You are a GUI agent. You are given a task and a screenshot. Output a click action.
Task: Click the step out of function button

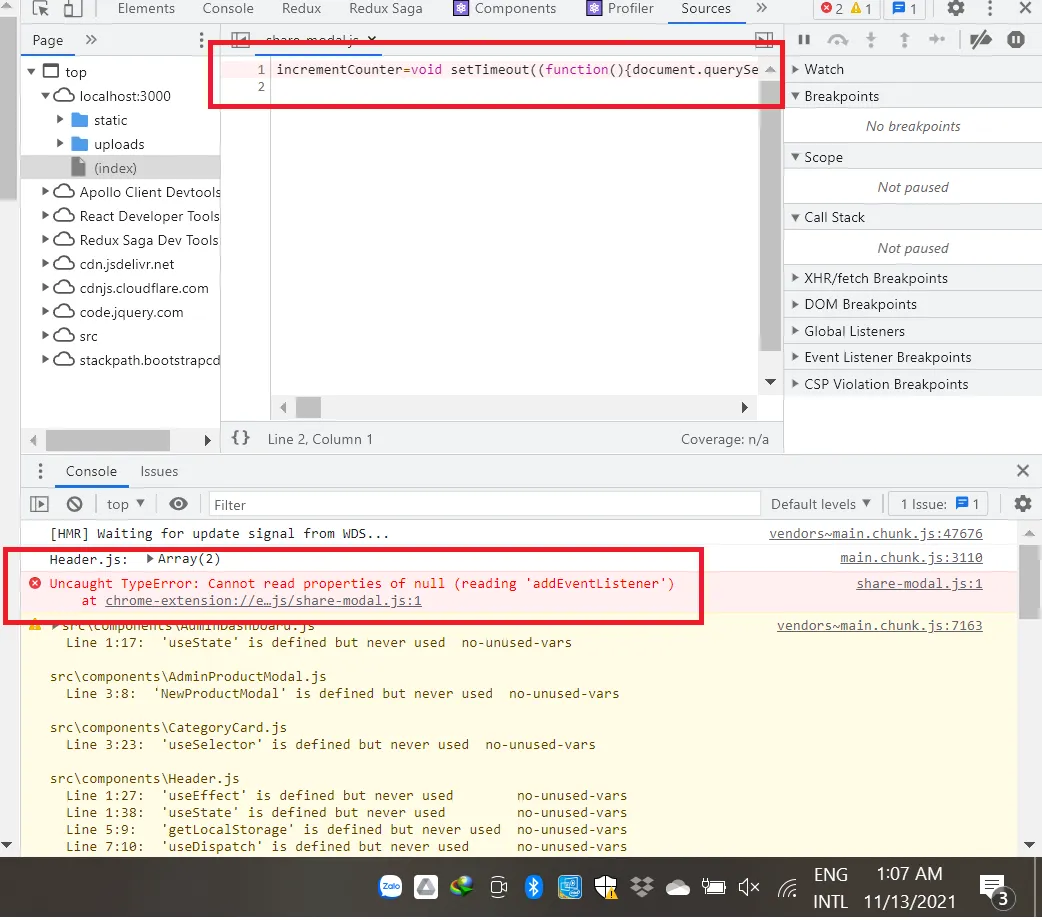click(904, 40)
